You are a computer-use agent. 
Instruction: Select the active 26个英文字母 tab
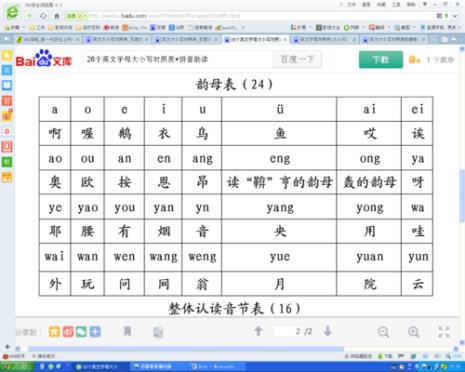[x=255, y=39]
